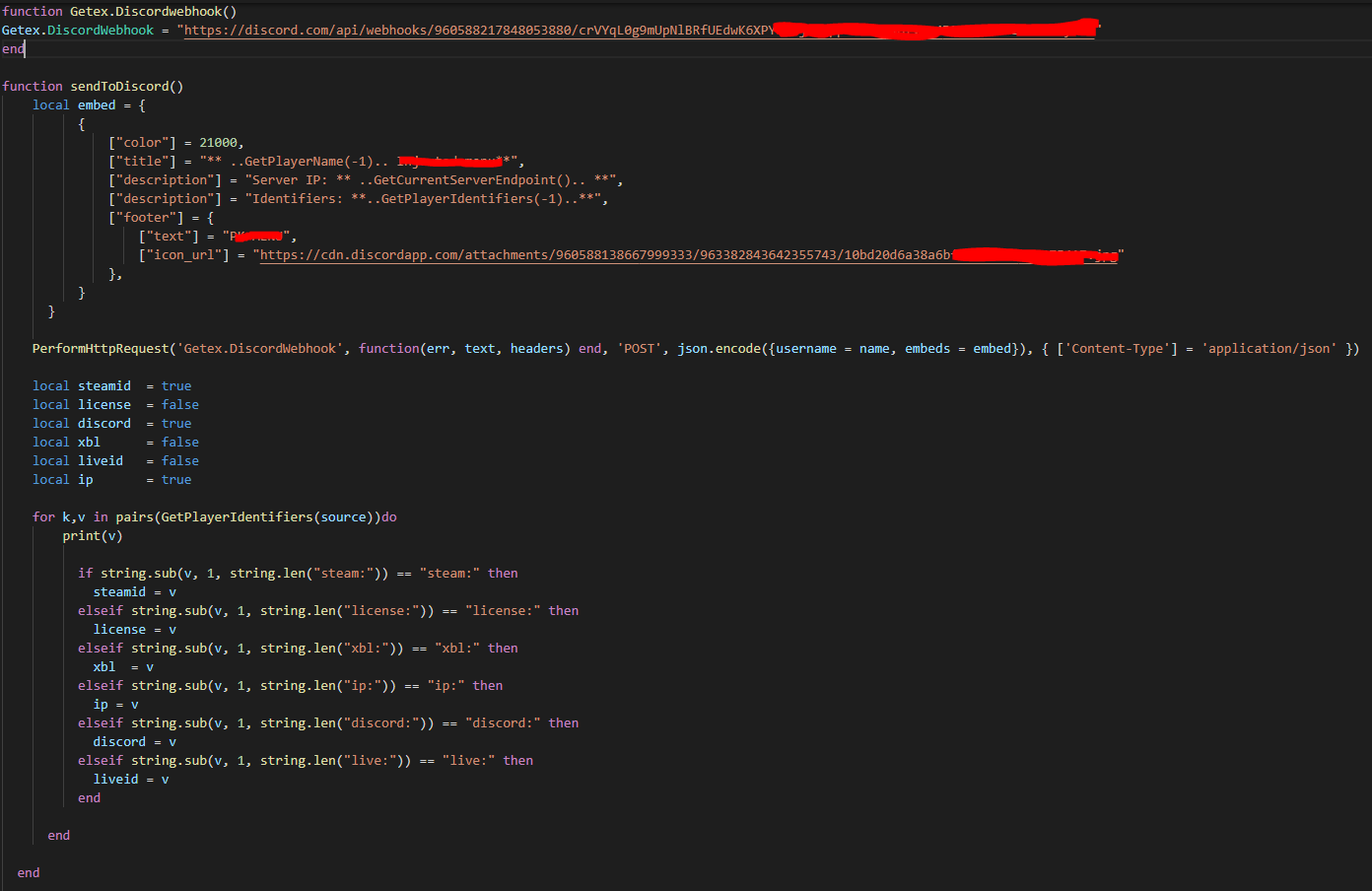Screen dimensions: 1372x891
Task: Click the "steam:" if condition line
Action: tap(298, 574)
